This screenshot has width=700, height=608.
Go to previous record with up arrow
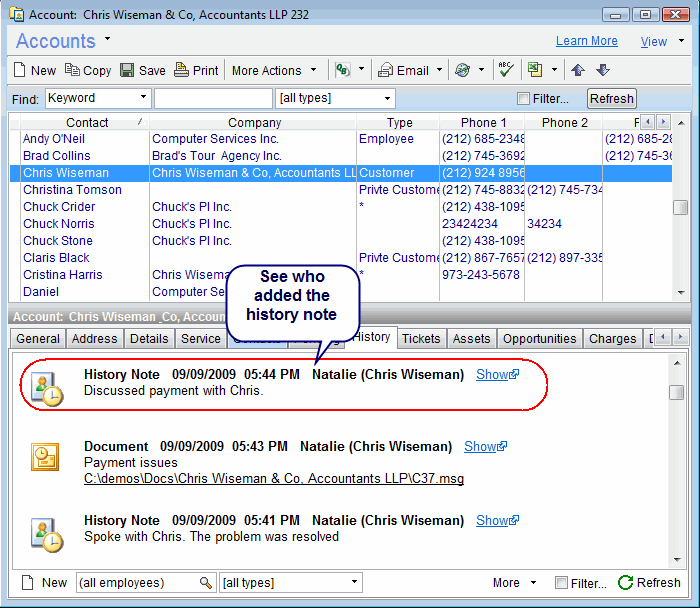[x=579, y=71]
